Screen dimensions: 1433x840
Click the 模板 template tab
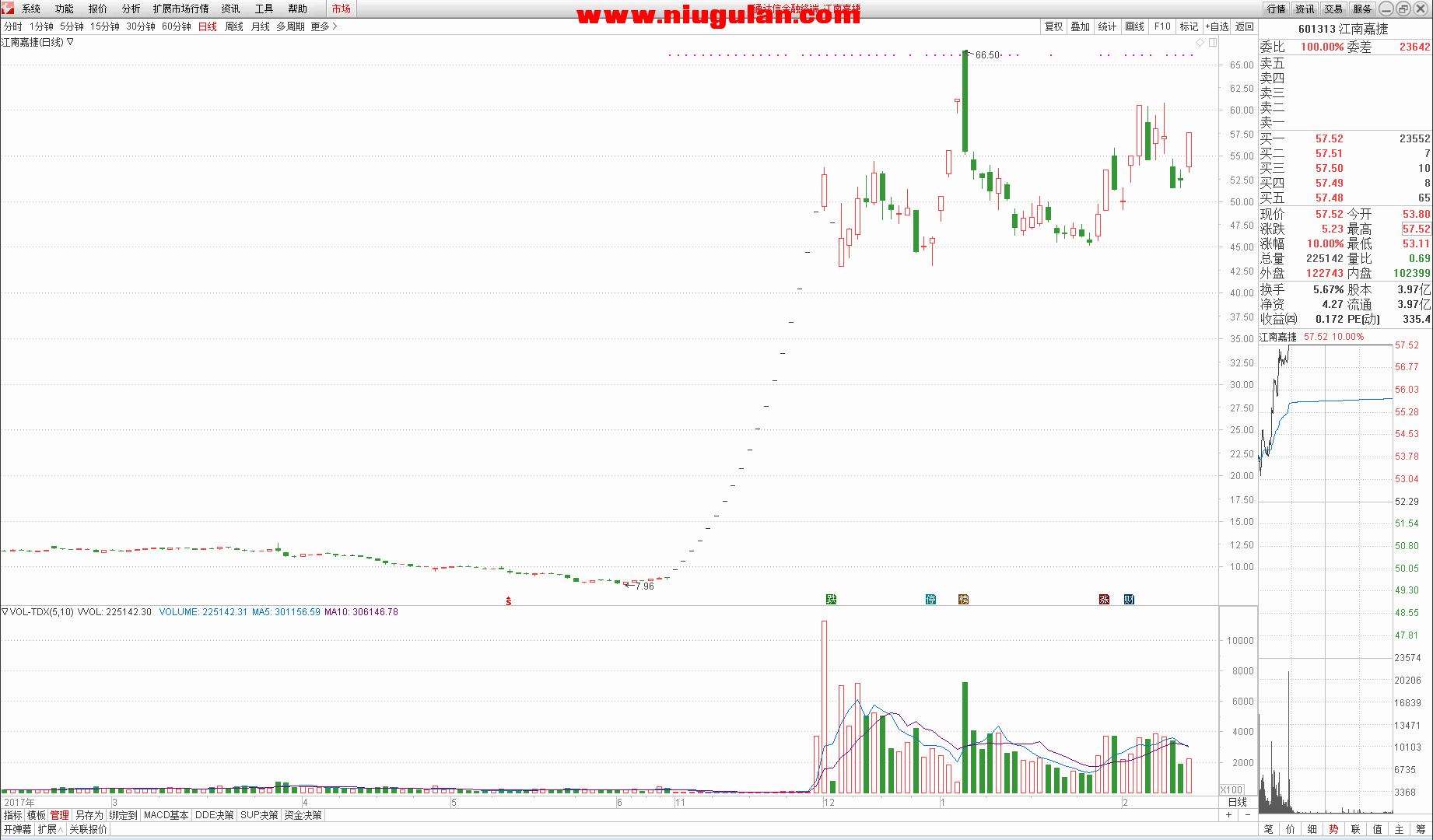click(37, 815)
